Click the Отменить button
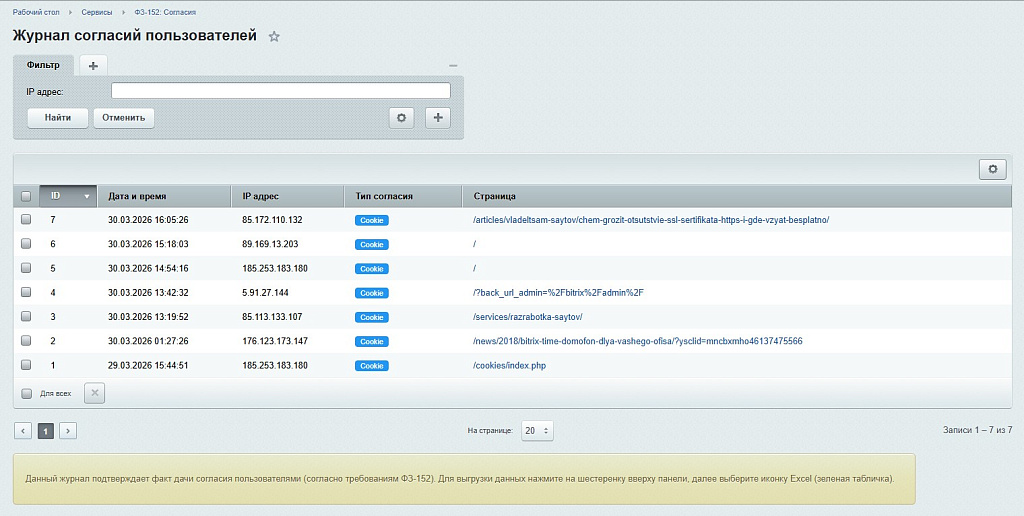 (x=123, y=118)
